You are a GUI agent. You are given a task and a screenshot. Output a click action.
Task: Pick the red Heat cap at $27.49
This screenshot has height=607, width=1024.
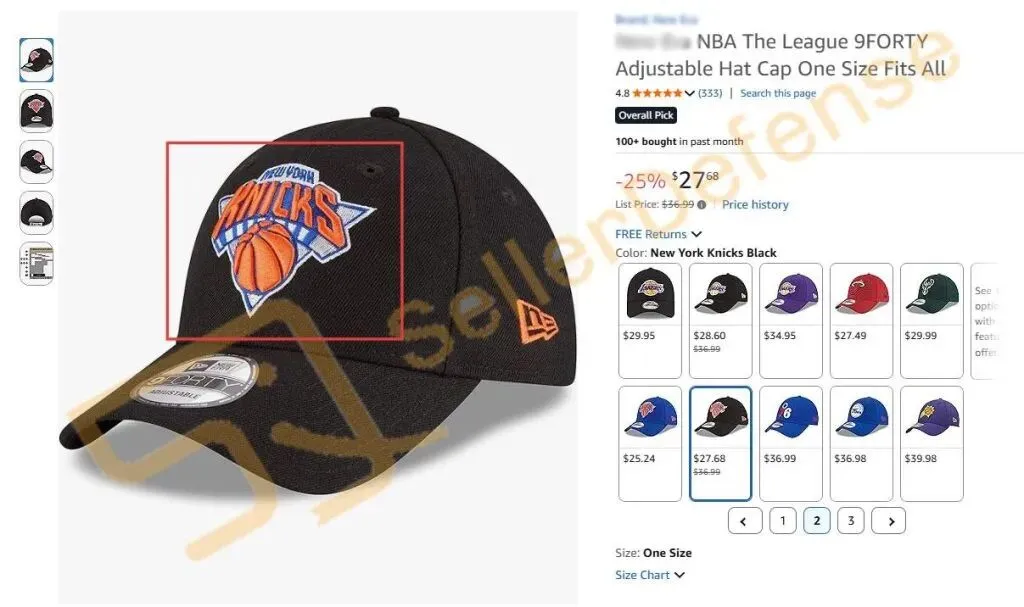coord(861,321)
